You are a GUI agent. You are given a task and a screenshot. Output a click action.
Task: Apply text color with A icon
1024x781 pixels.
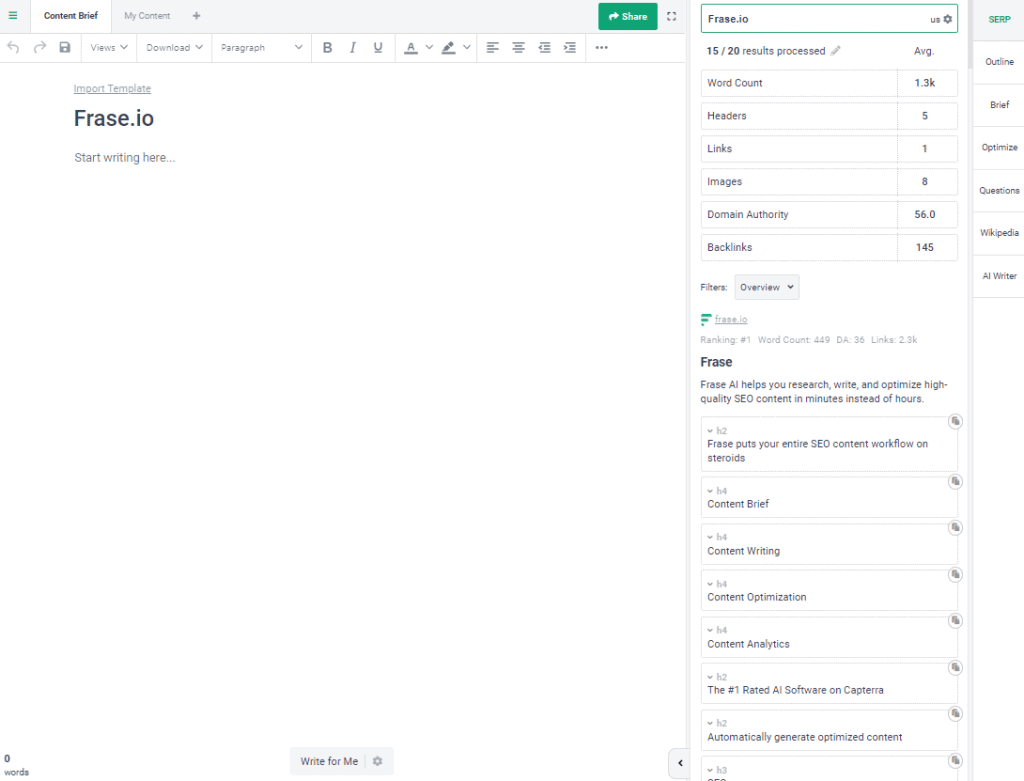click(x=411, y=47)
